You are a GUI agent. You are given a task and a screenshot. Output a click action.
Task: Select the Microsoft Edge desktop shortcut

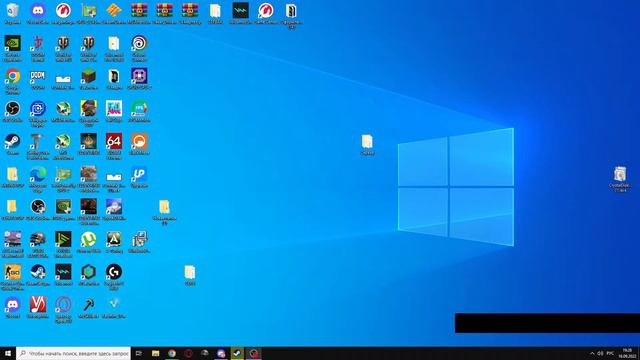[38, 174]
